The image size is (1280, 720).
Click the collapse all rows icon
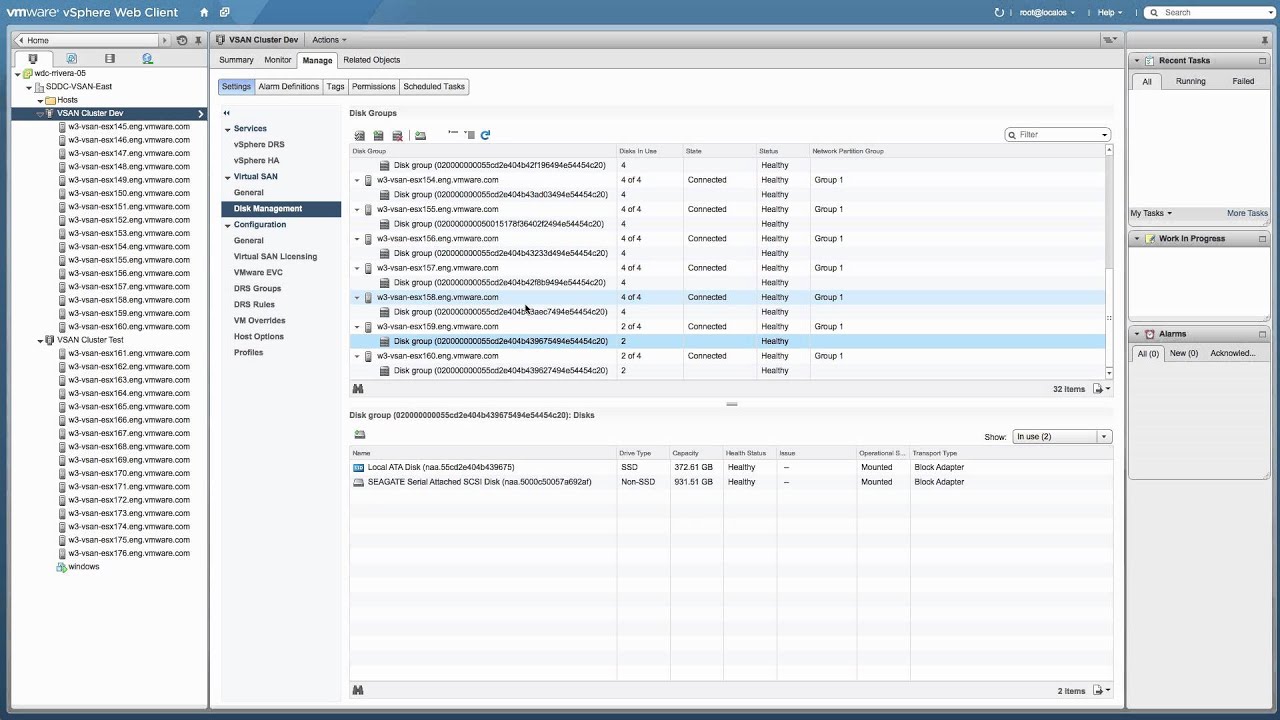[469, 134]
